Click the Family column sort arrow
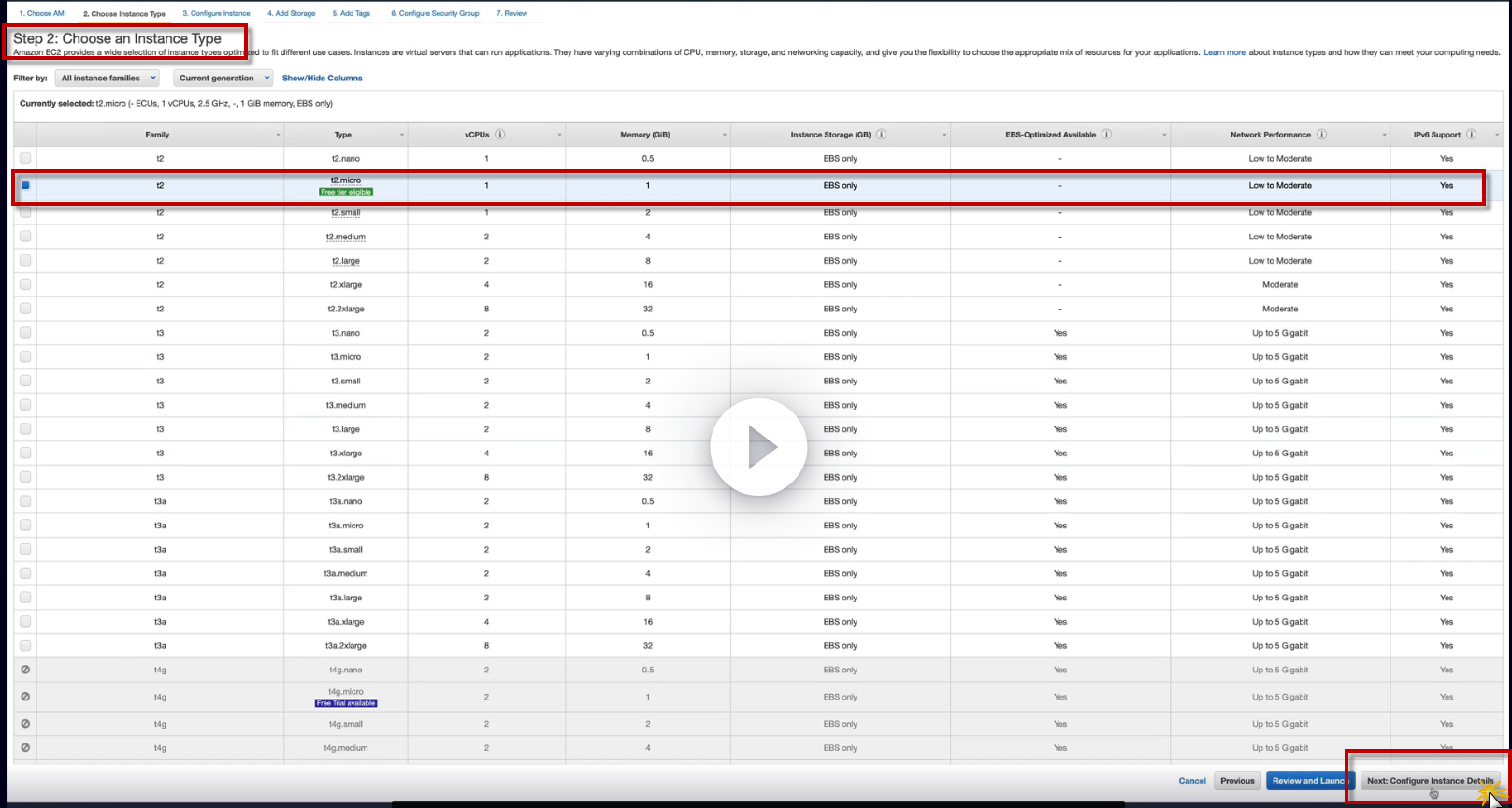This screenshot has height=808, width=1512. tap(278, 136)
